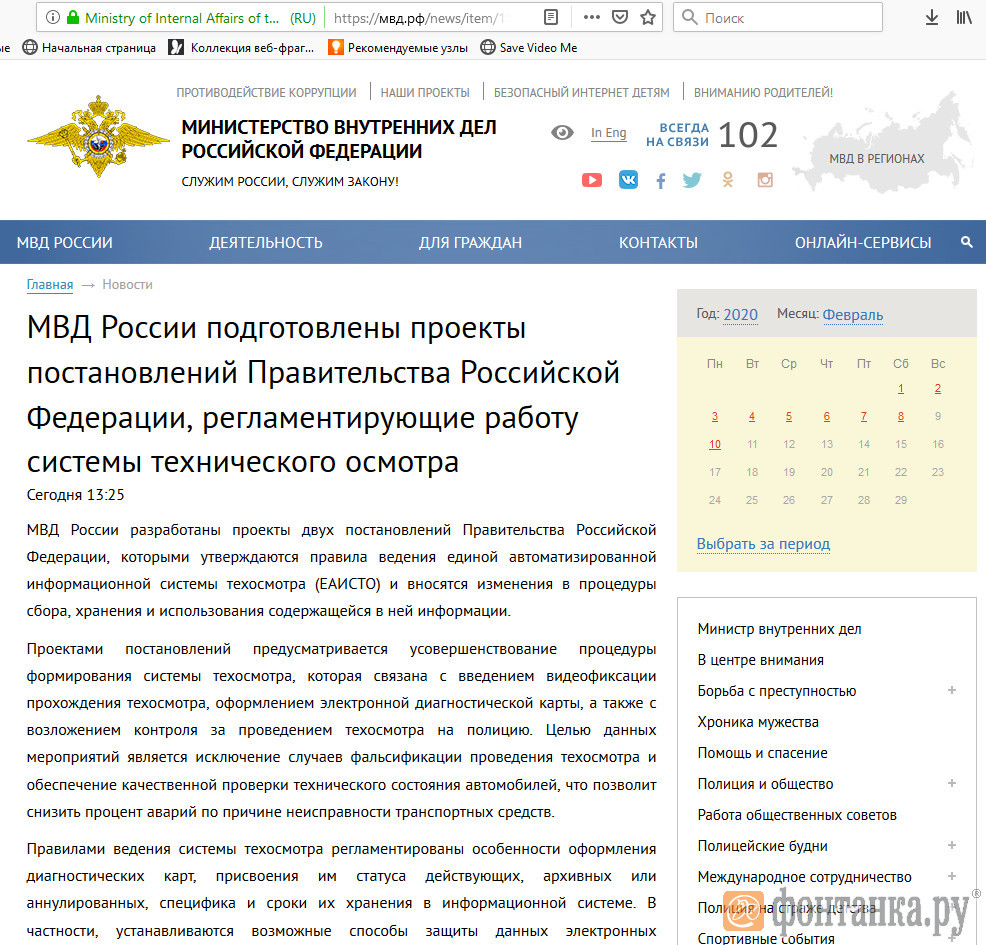This screenshot has width=986, height=945.
Task: Click the Odnoklassniki social icon
Action: 728,180
